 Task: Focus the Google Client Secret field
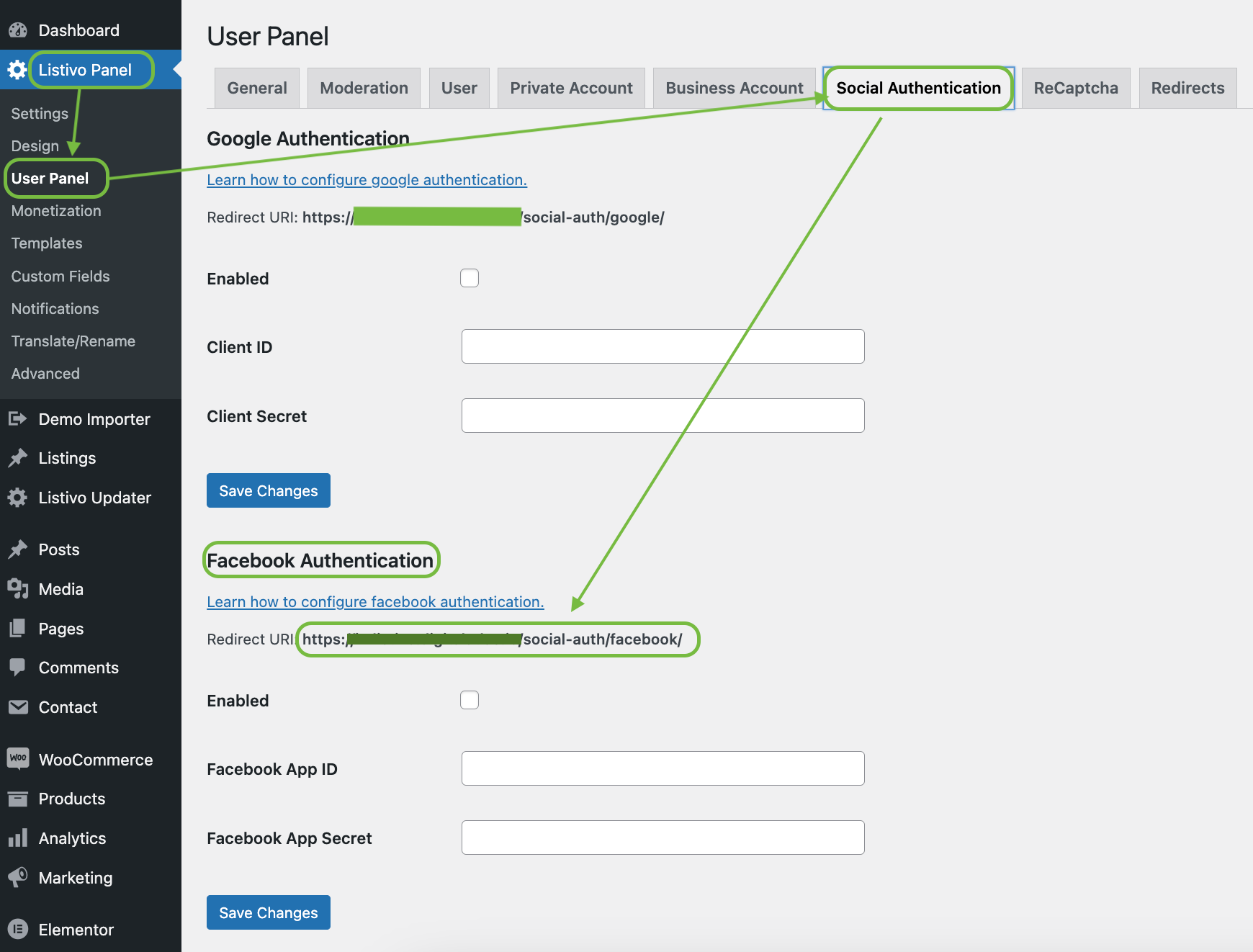coord(663,416)
